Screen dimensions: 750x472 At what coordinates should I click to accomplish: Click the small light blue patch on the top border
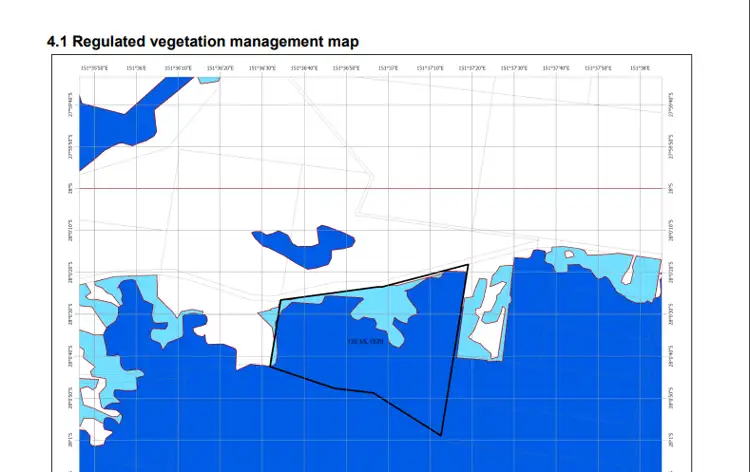click(x=209, y=78)
